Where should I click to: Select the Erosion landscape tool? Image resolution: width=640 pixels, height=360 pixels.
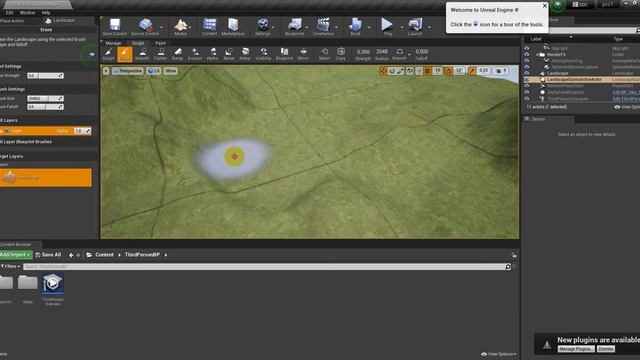(195, 54)
